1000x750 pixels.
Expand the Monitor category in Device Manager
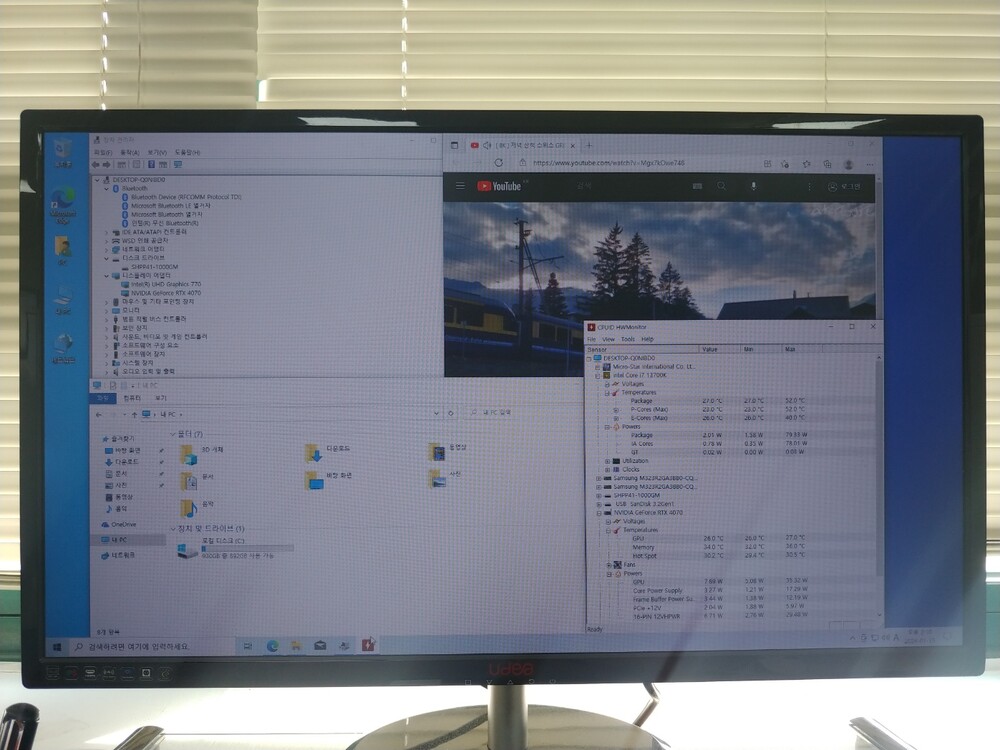pyautogui.click(x=106, y=310)
